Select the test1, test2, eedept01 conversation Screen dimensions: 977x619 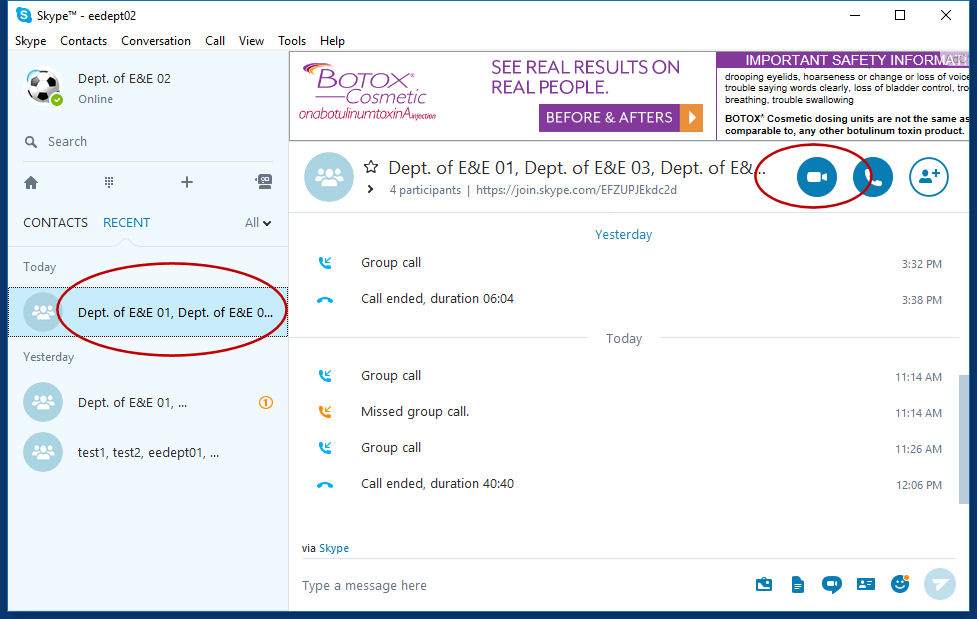[148, 452]
